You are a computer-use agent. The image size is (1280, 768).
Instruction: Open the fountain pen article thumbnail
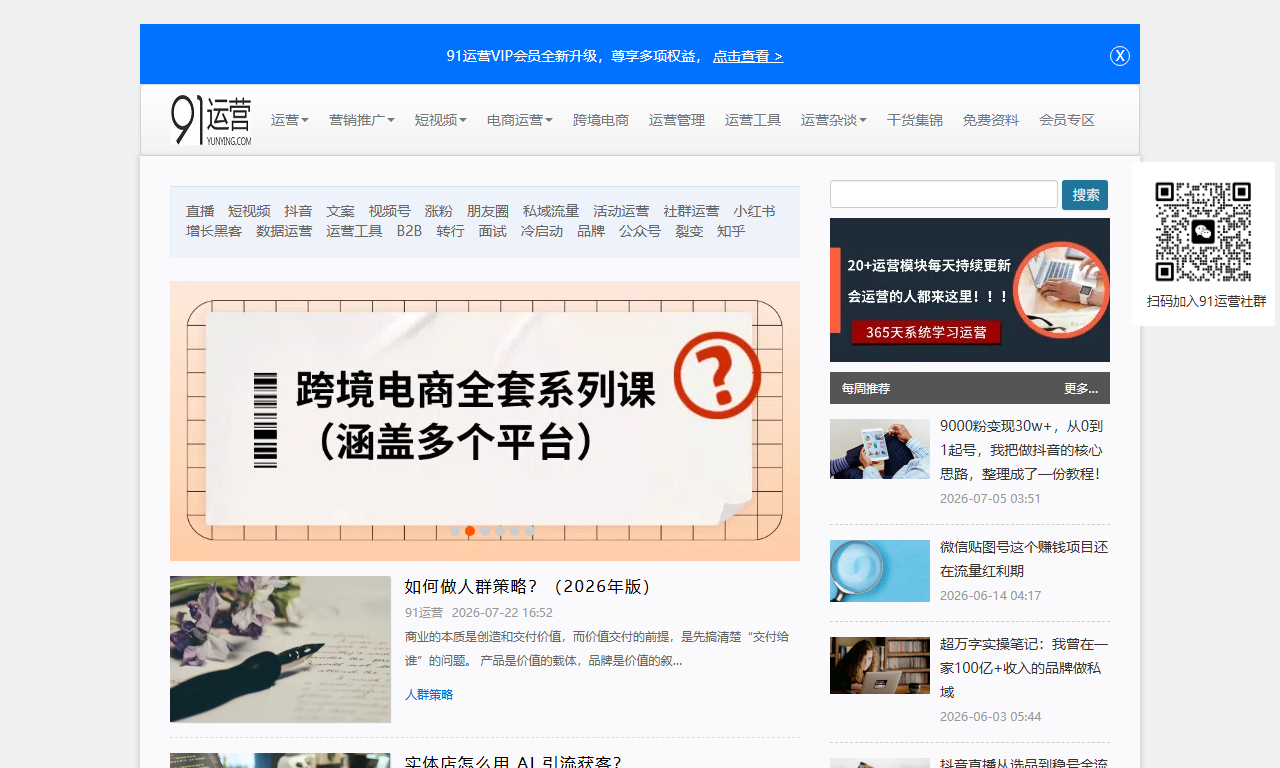tap(280, 649)
